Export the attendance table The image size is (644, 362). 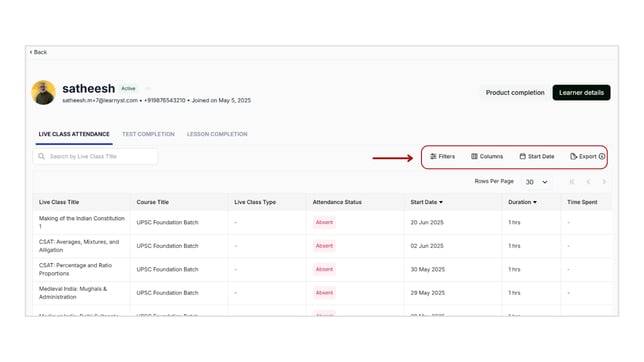583,157
